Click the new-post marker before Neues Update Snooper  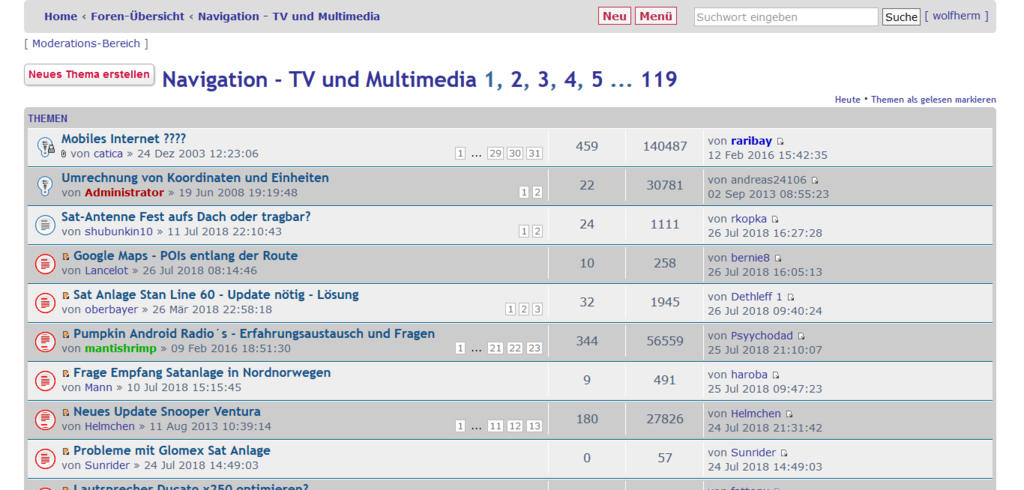(66, 412)
